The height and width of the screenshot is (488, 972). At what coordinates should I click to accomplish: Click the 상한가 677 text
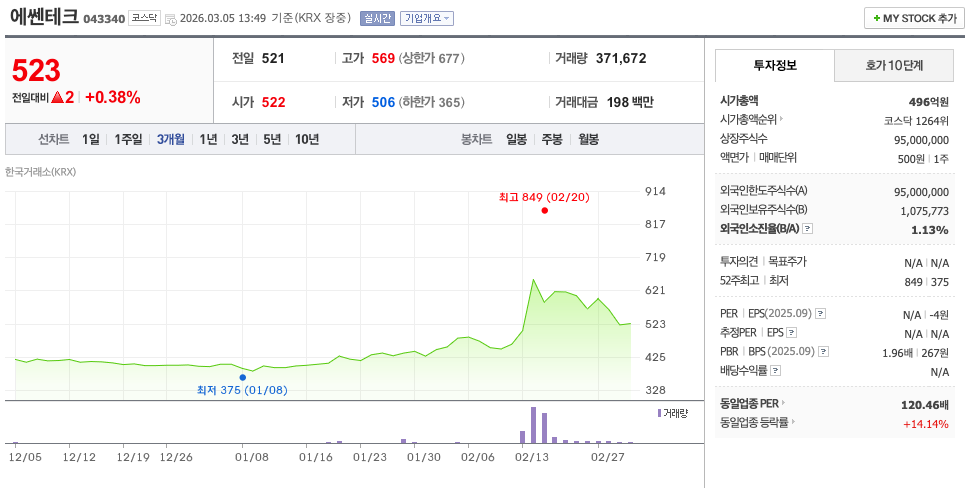[x=431, y=58]
